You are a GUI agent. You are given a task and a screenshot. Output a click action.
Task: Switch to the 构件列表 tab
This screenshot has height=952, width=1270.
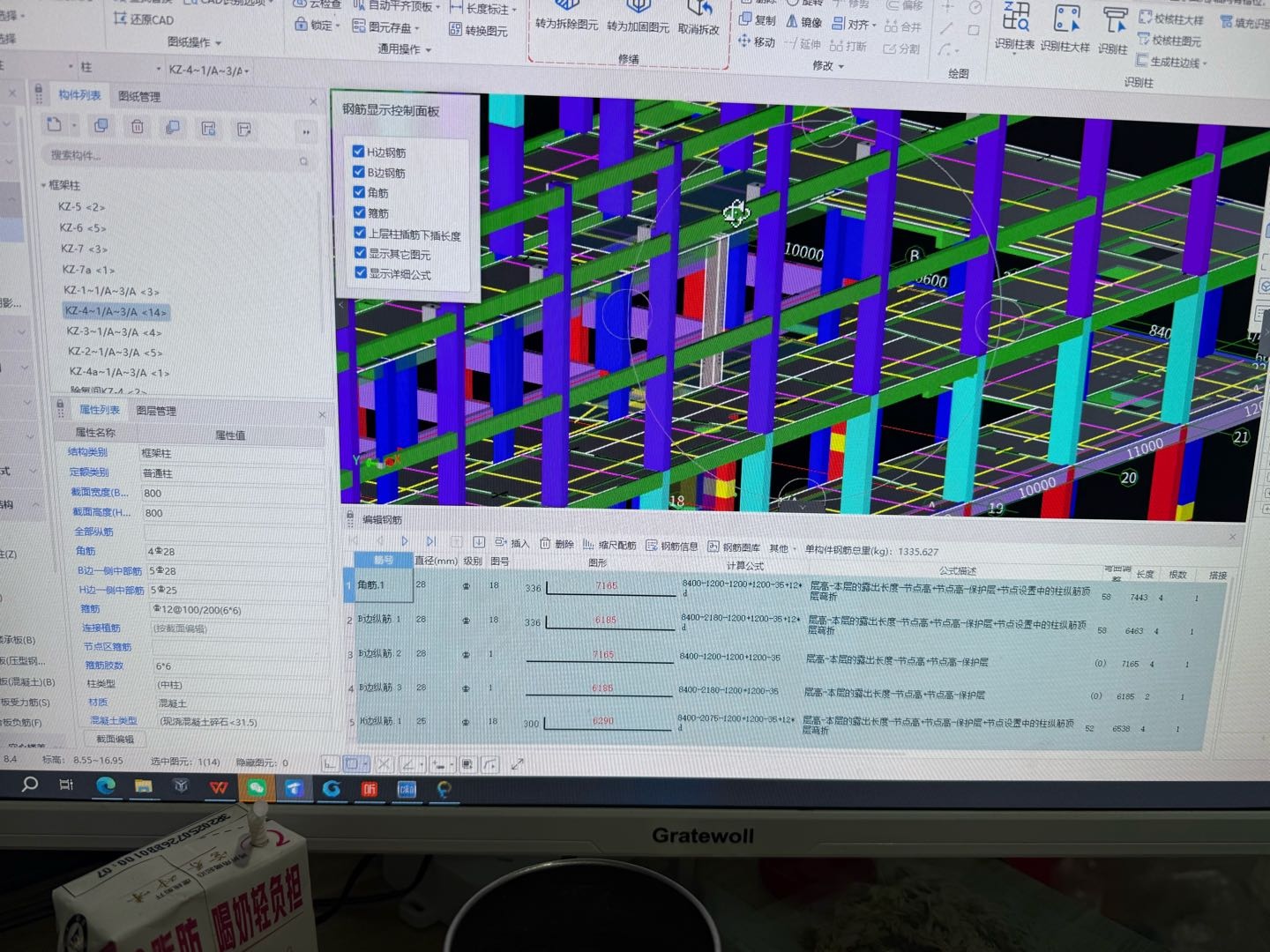click(79, 94)
